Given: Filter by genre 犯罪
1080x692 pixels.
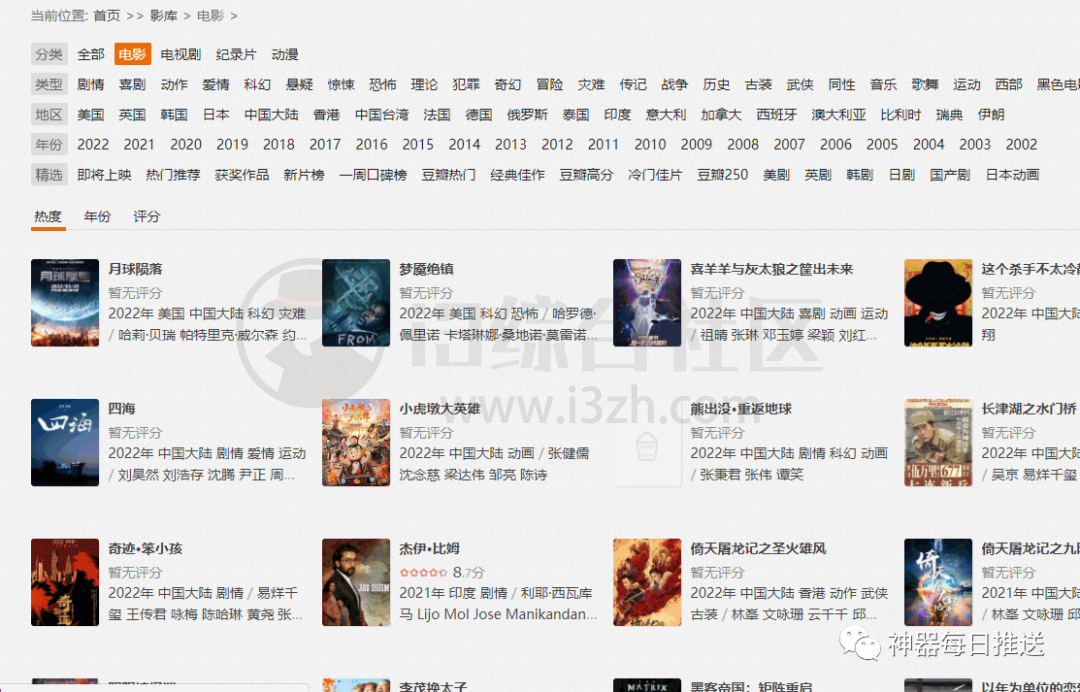Looking at the screenshot, I should (x=466, y=84).
